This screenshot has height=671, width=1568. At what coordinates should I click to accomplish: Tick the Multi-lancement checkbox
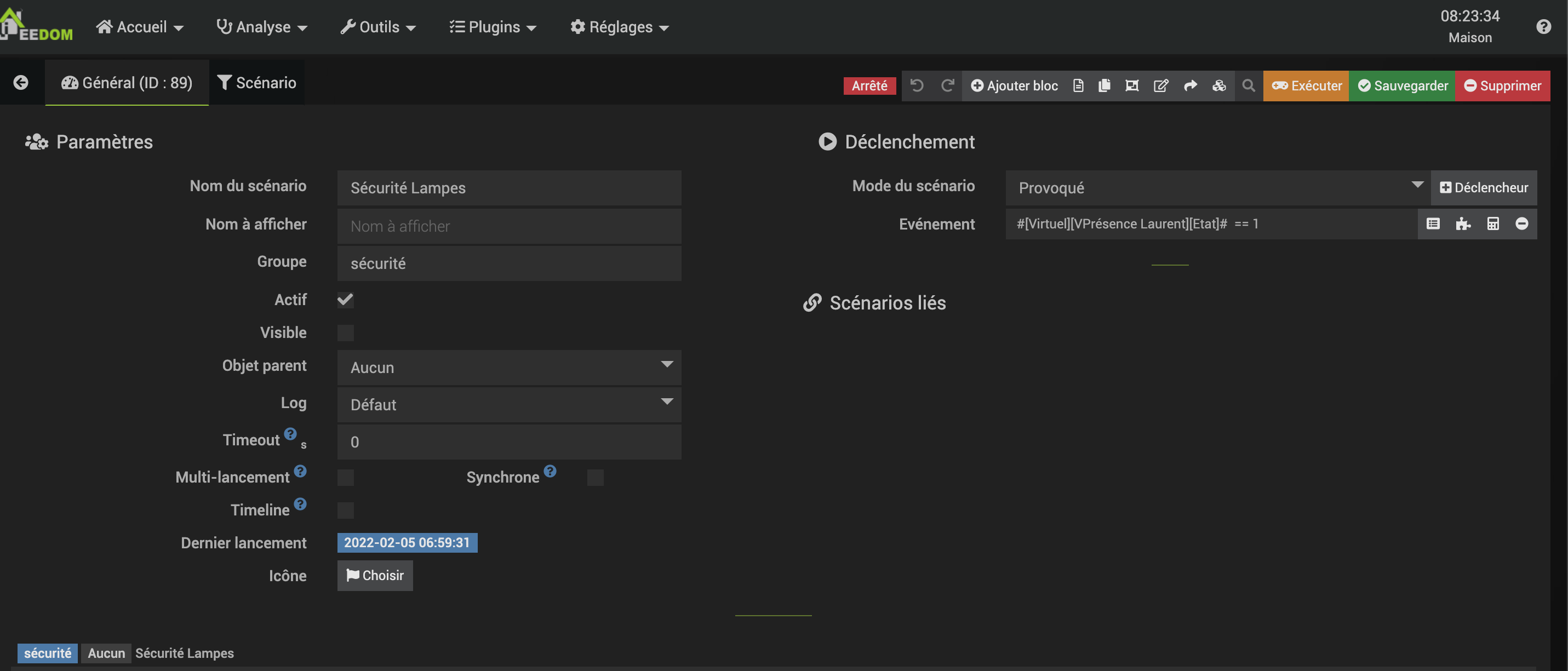(345, 478)
